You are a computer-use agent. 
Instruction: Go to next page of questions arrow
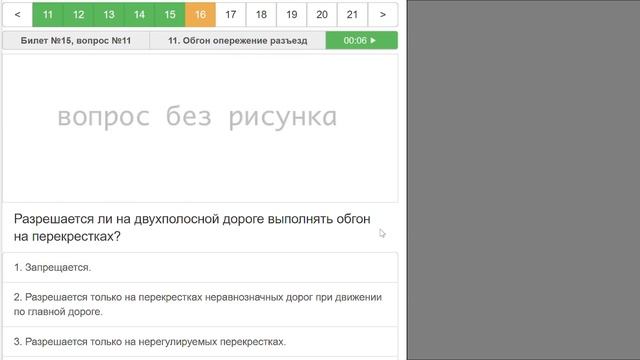point(383,15)
